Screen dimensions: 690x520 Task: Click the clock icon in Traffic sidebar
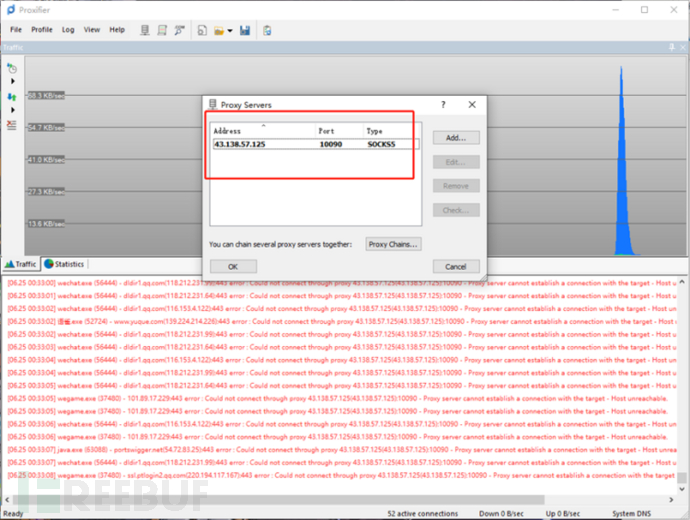pyautogui.click(x=12, y=68)
